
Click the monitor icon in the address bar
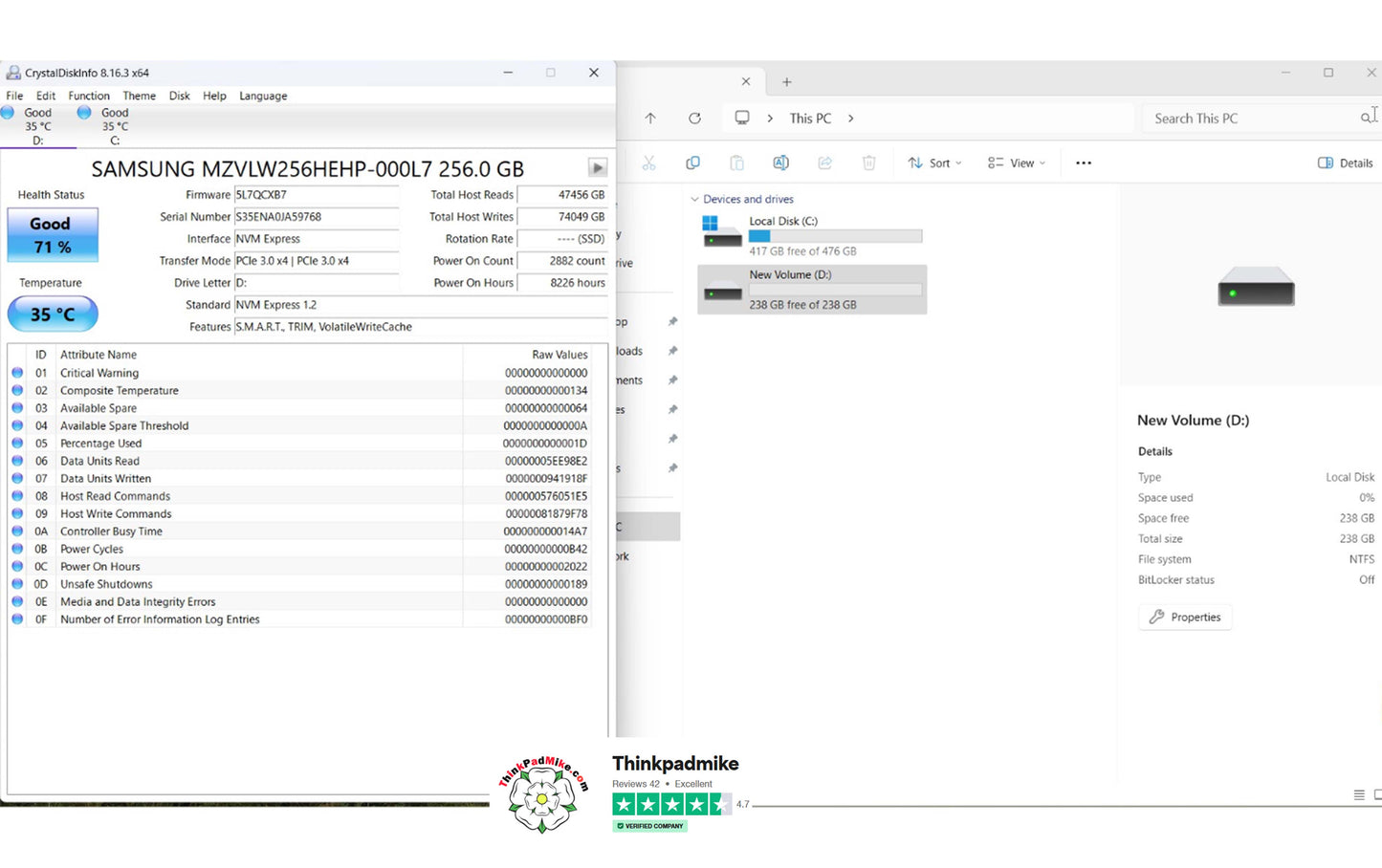tap(742, 118)
